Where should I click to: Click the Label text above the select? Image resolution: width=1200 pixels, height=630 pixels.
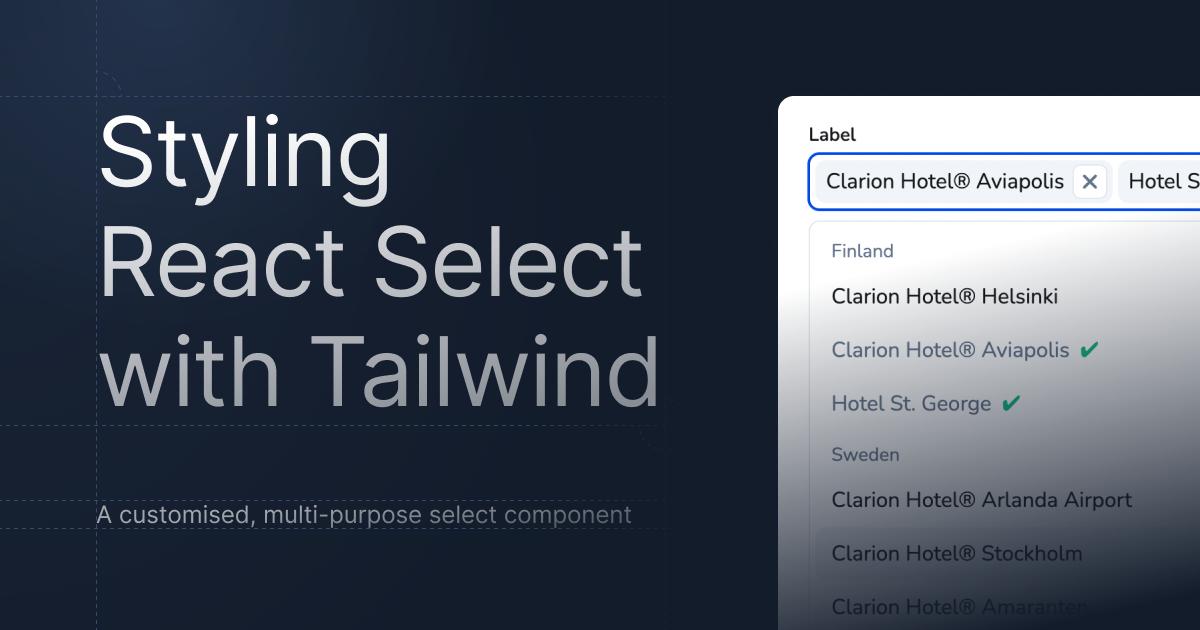click(832, 135)
